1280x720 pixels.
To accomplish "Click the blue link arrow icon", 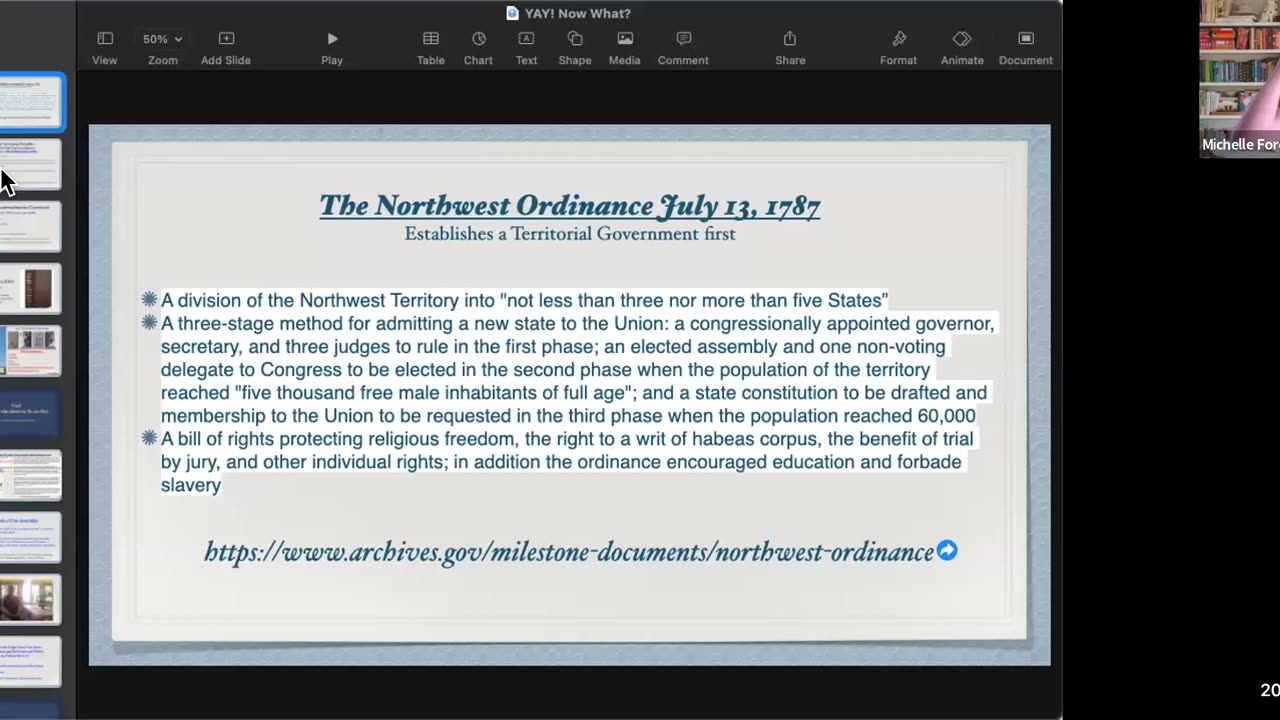I will (947, 551).
